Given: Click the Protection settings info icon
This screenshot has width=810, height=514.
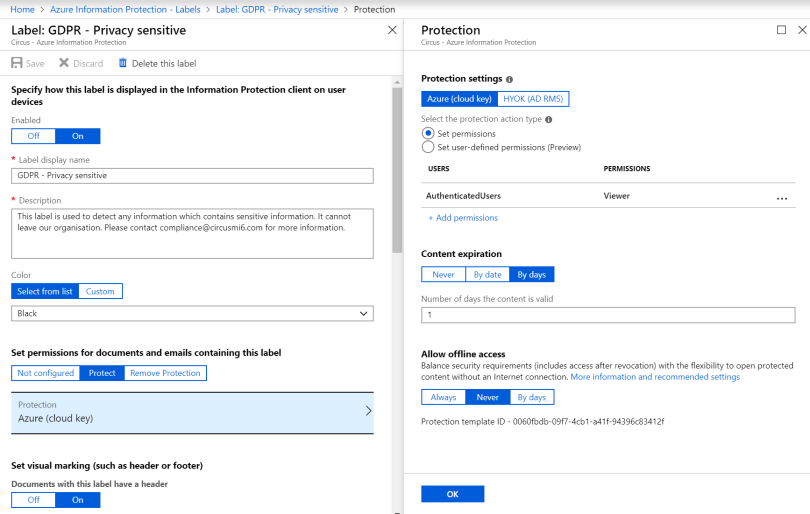Looking at the screenshot, I should tap(510, 79).
